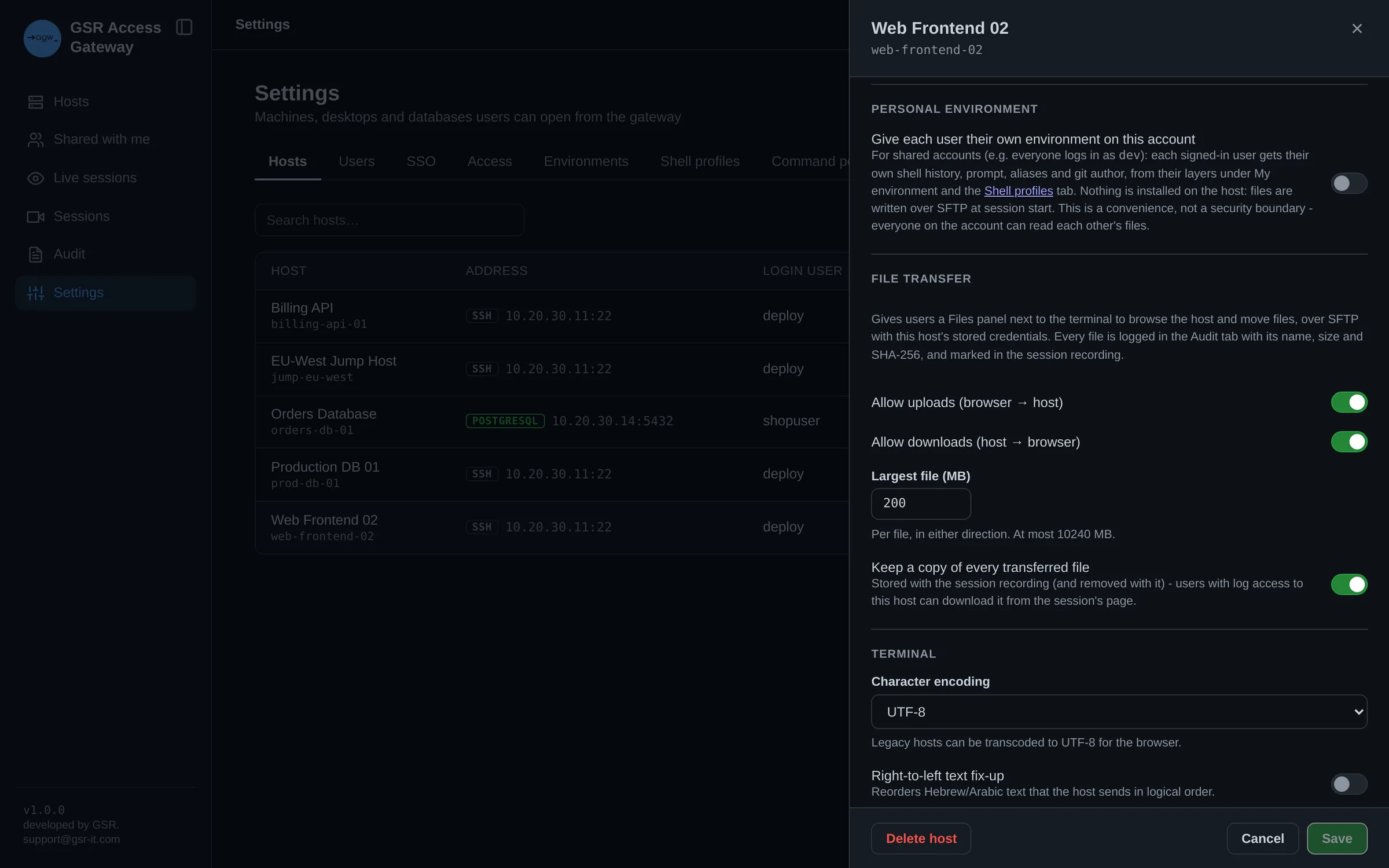Follow the Shell profiles link
1389x868 pixels.
click(x=1018, y=191)
